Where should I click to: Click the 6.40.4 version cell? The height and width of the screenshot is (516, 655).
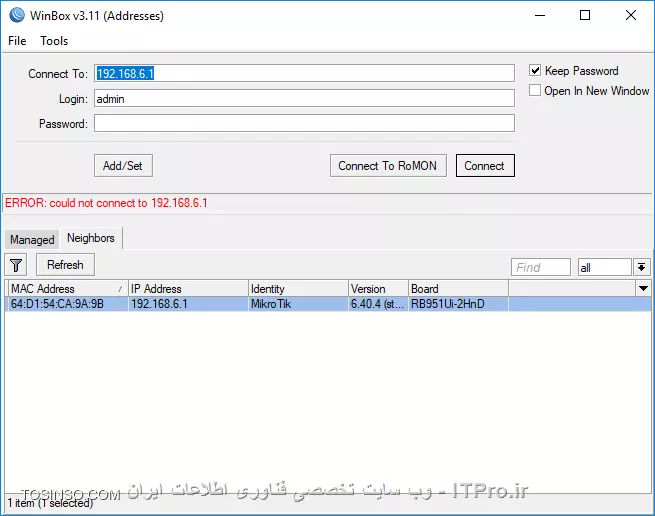378,304
